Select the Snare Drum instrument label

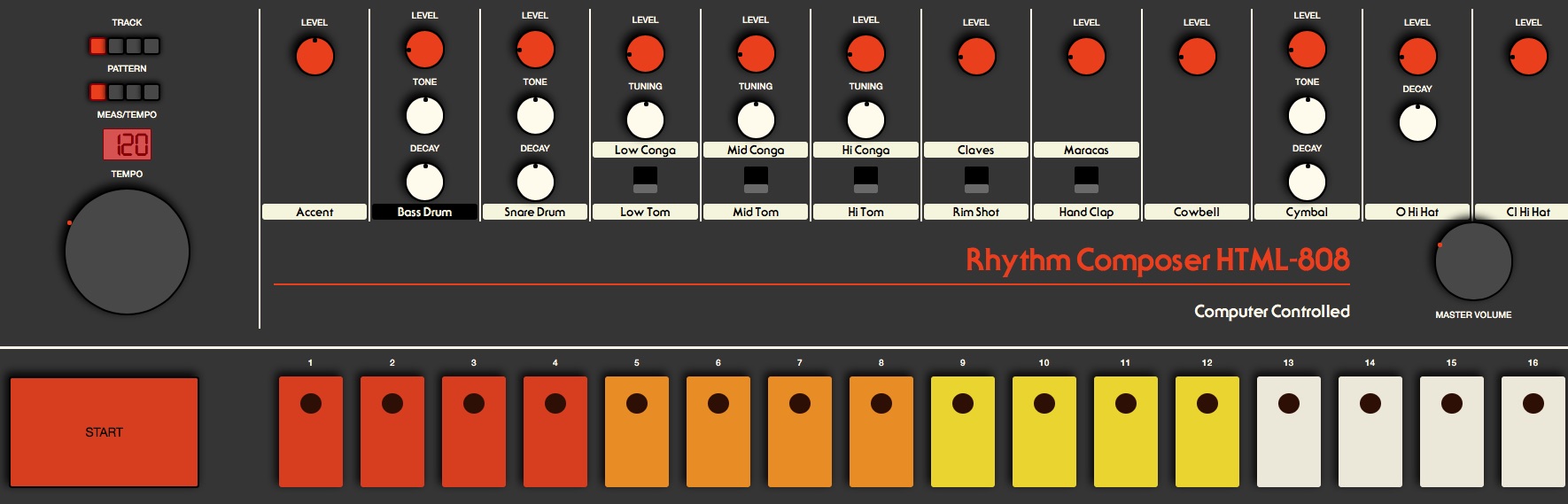pos(534,212)
